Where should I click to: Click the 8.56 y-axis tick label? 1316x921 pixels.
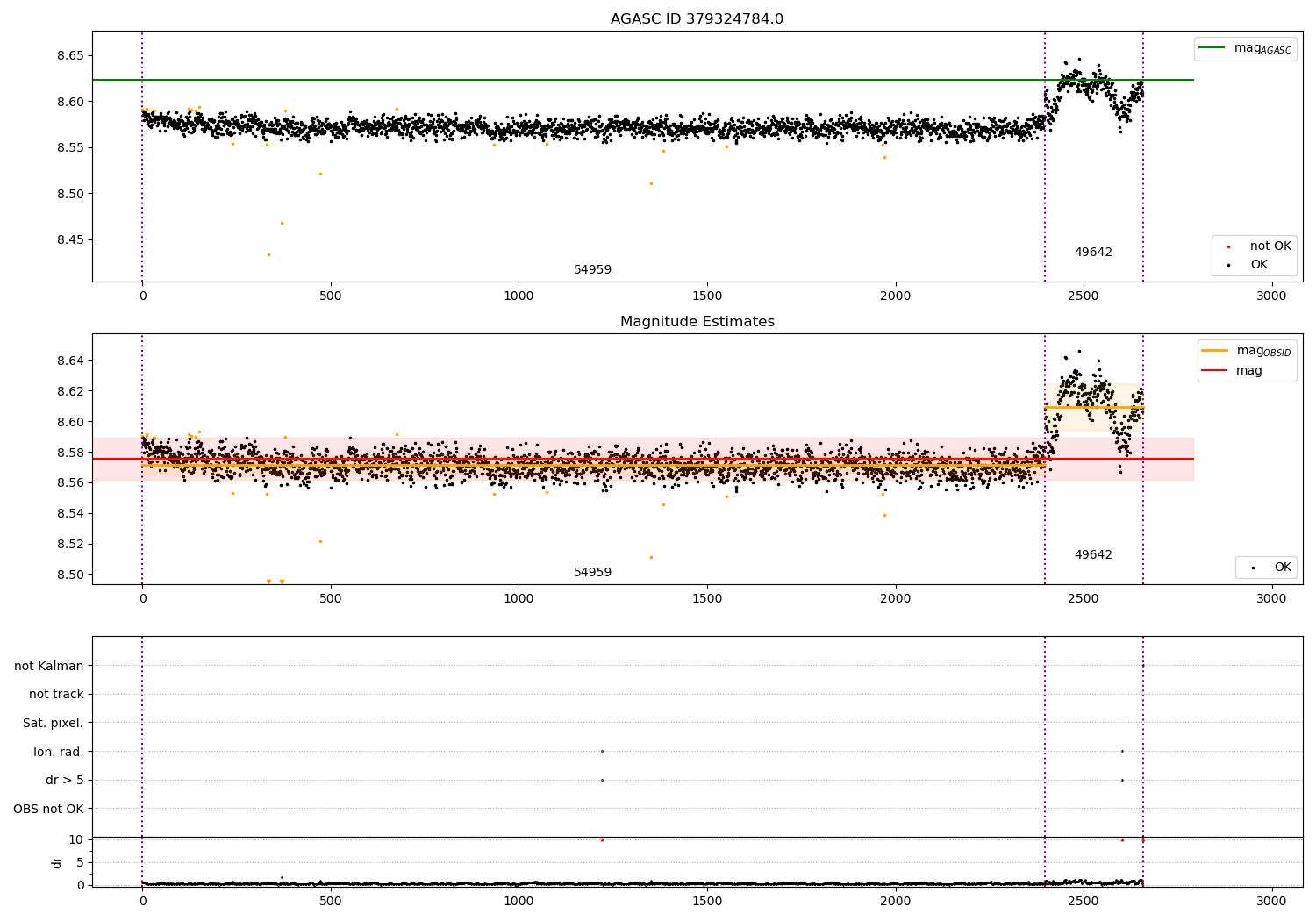pyautogui.click(x=70, y=483)
